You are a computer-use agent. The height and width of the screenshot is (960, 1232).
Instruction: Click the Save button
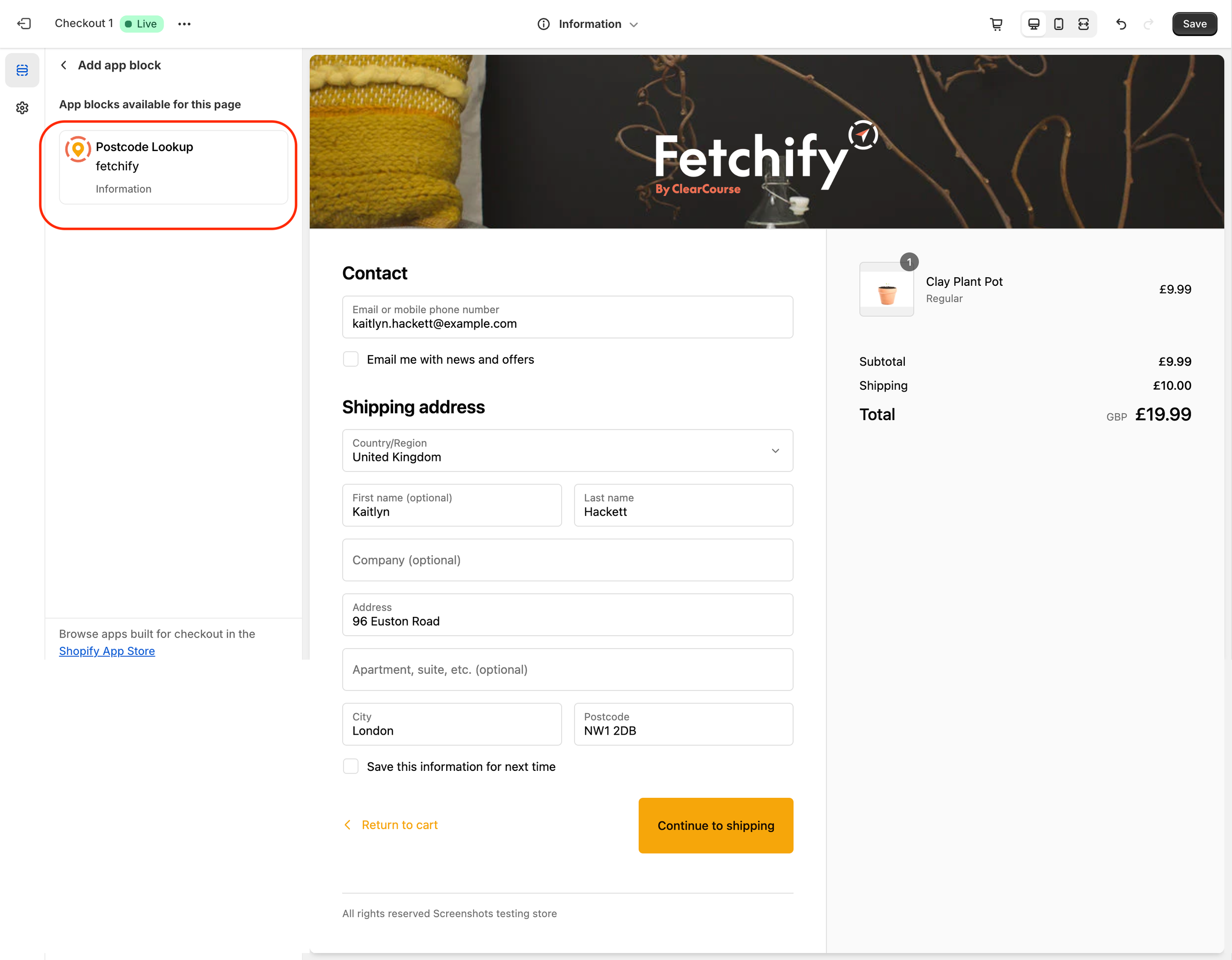(x=1194, y=24)
